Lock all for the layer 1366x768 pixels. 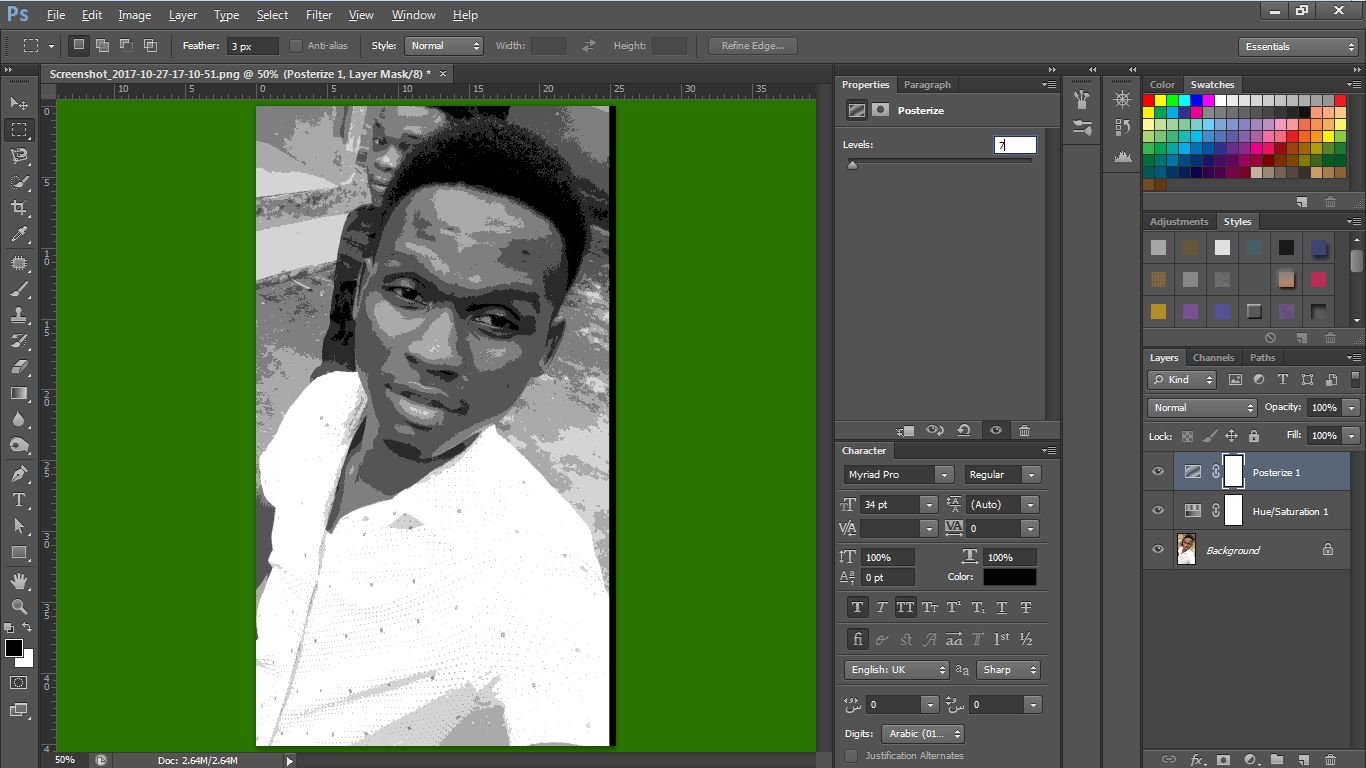click(x=1253, y=436)
